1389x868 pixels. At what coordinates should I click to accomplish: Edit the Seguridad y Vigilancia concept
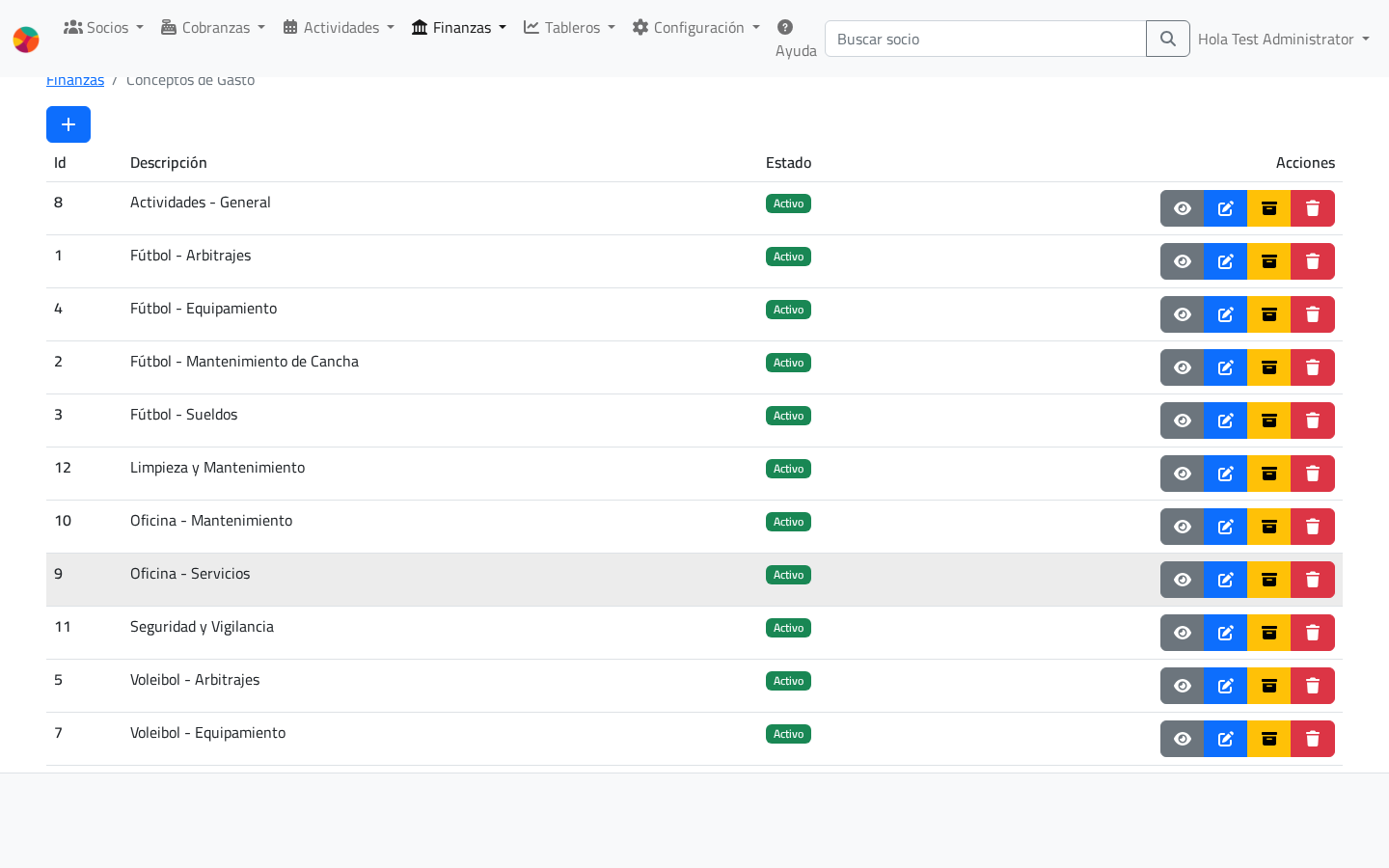coord(1225,633)
